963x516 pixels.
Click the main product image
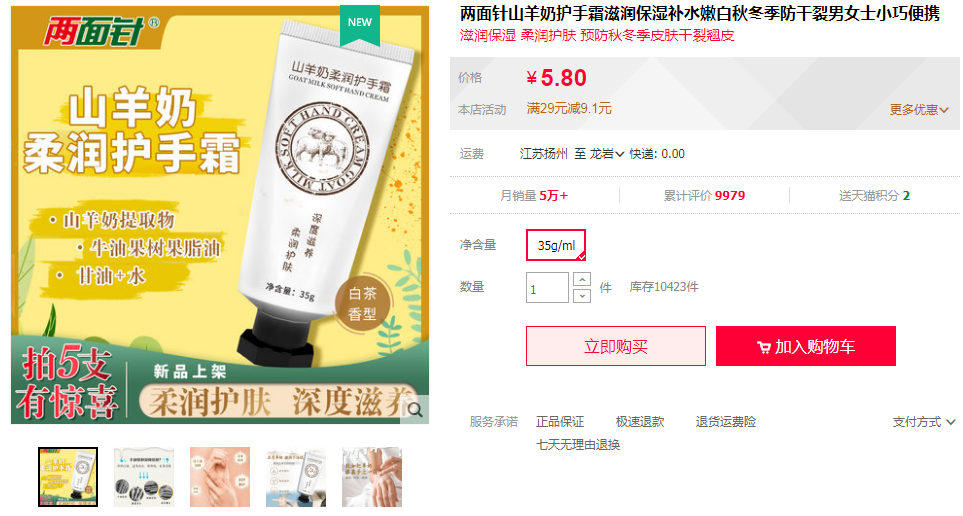[x=220, y=214]
